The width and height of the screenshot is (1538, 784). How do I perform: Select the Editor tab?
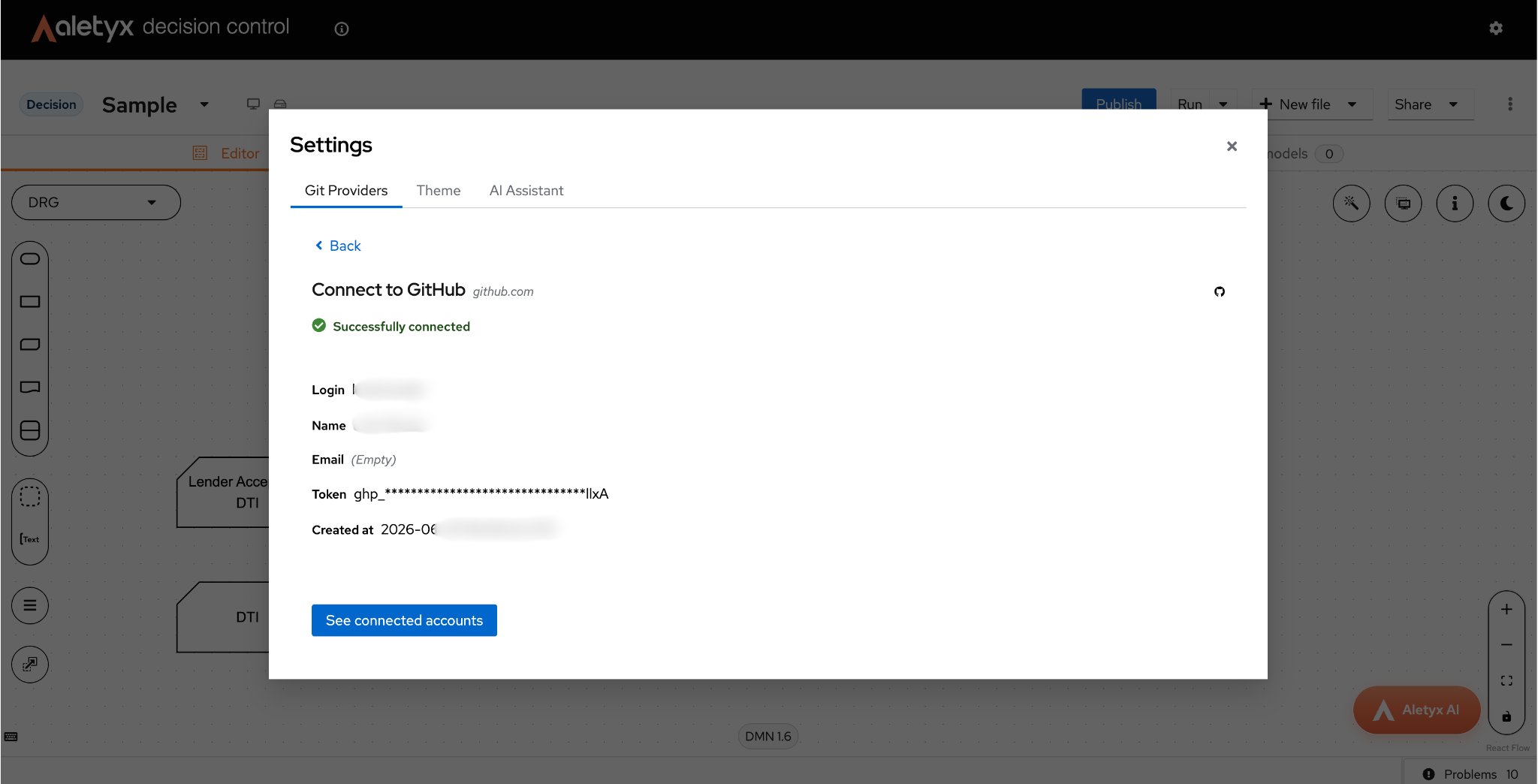pos(226,153)
